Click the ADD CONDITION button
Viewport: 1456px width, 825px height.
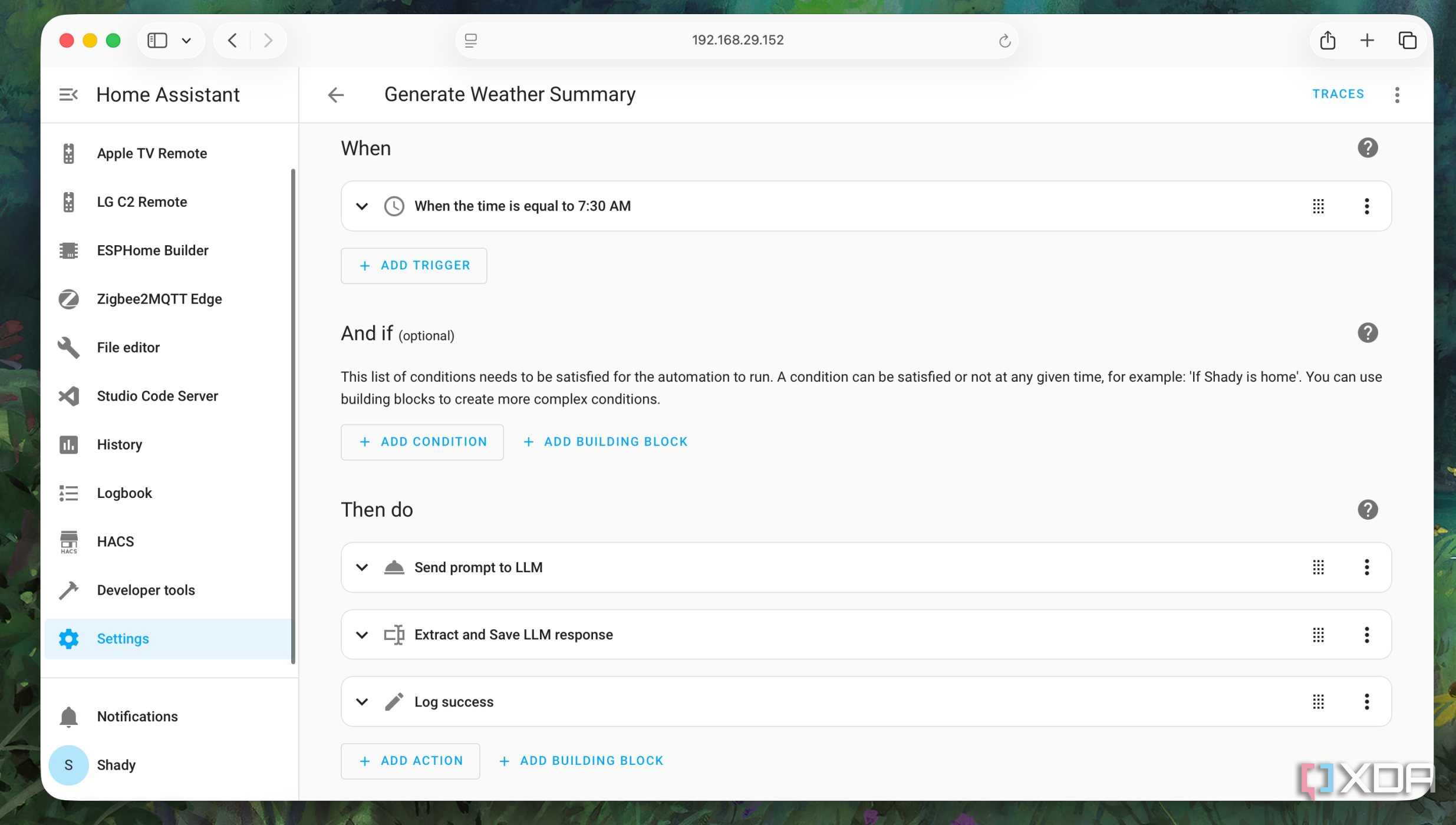[422, 442]
